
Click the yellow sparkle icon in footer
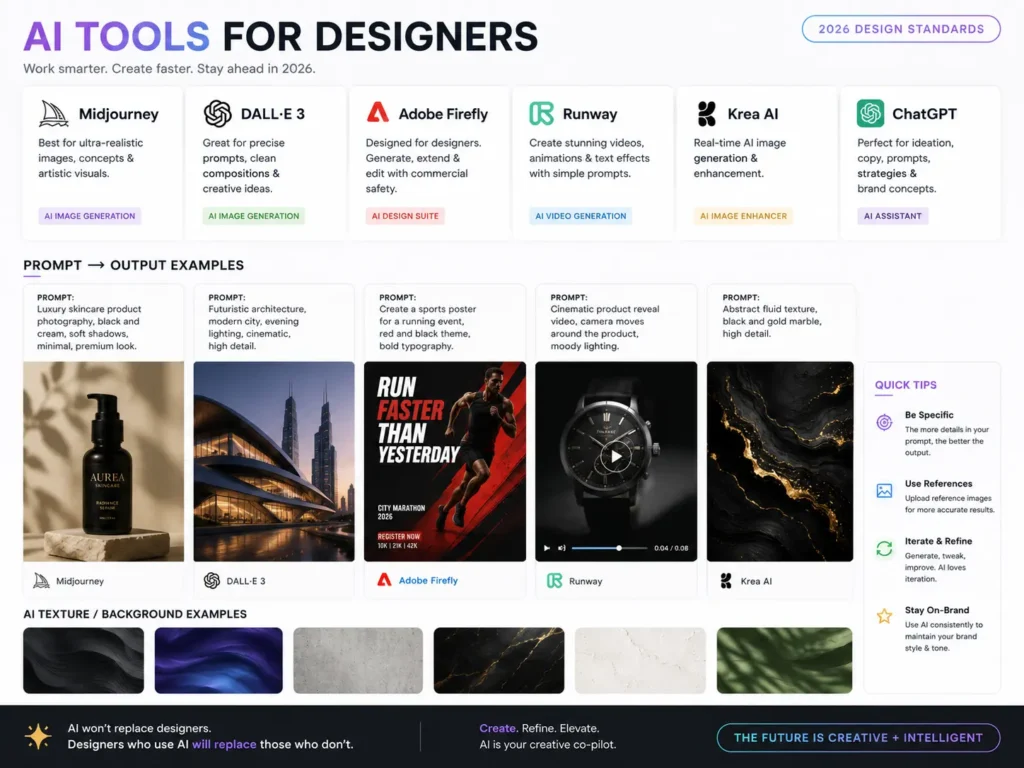[38, 736]
